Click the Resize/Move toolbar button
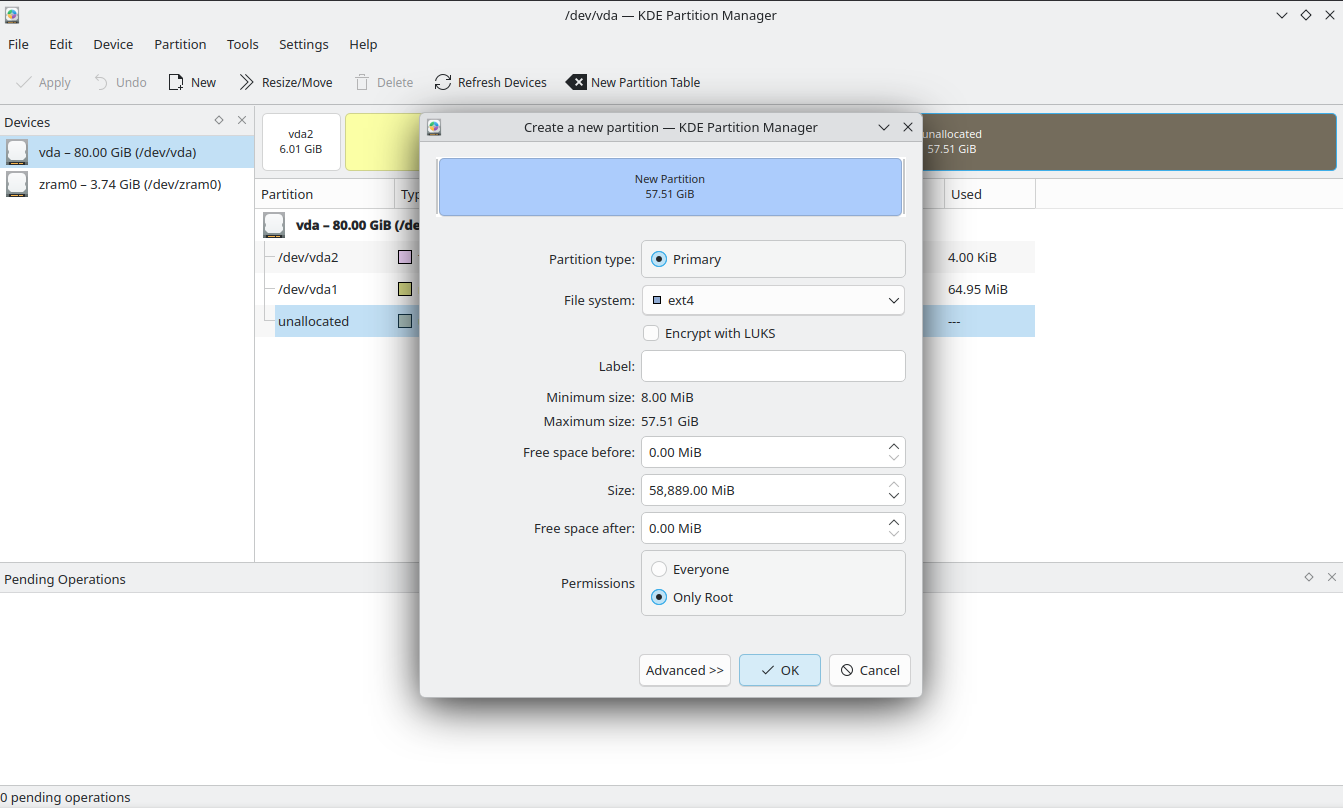This screenshot has width=1343, height=808. (x=286, y=82)
